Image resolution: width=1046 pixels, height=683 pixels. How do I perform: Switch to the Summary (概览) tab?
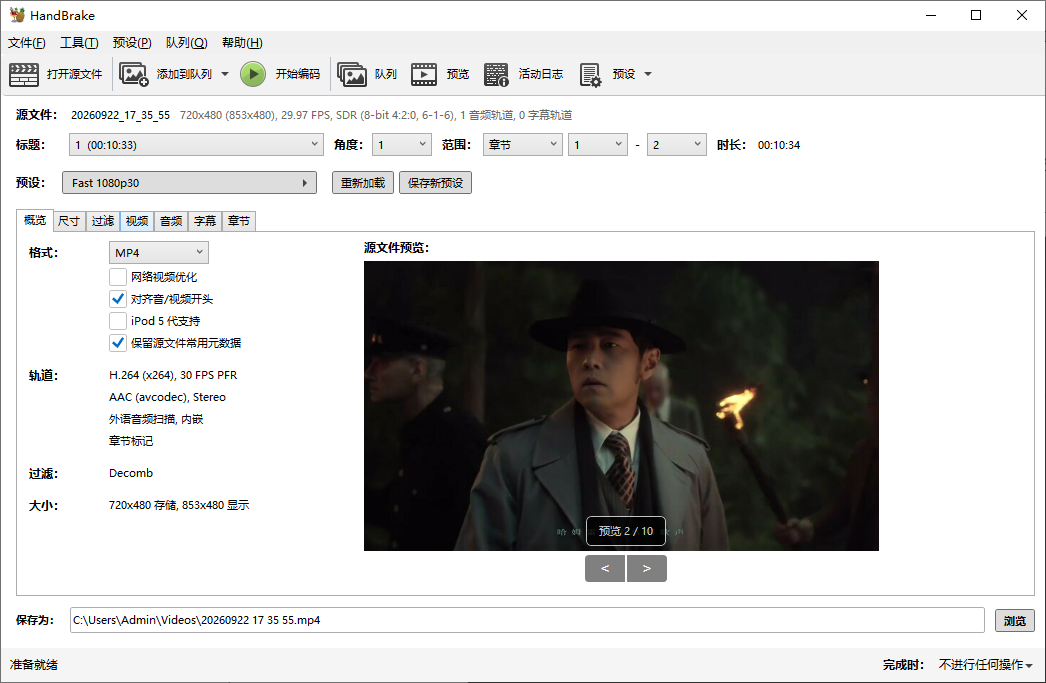tap(35, 220)
